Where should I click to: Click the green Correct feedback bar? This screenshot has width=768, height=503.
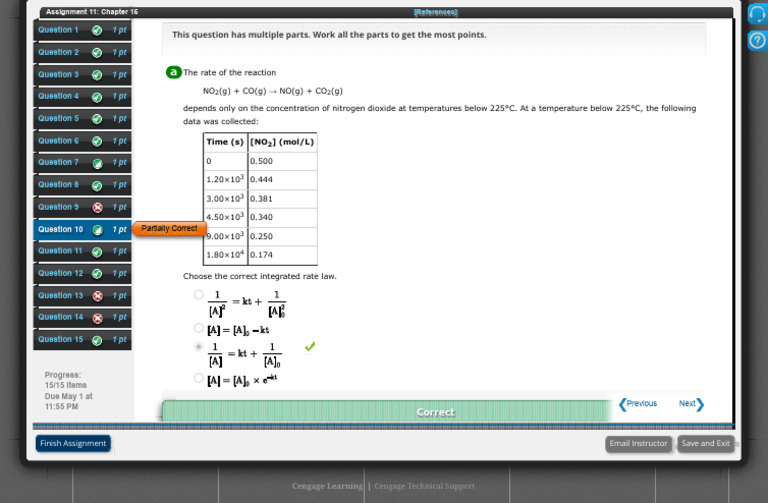pos(386,411)
